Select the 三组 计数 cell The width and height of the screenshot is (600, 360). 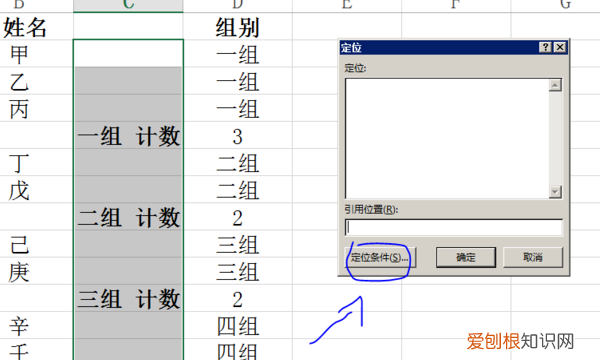128,298
